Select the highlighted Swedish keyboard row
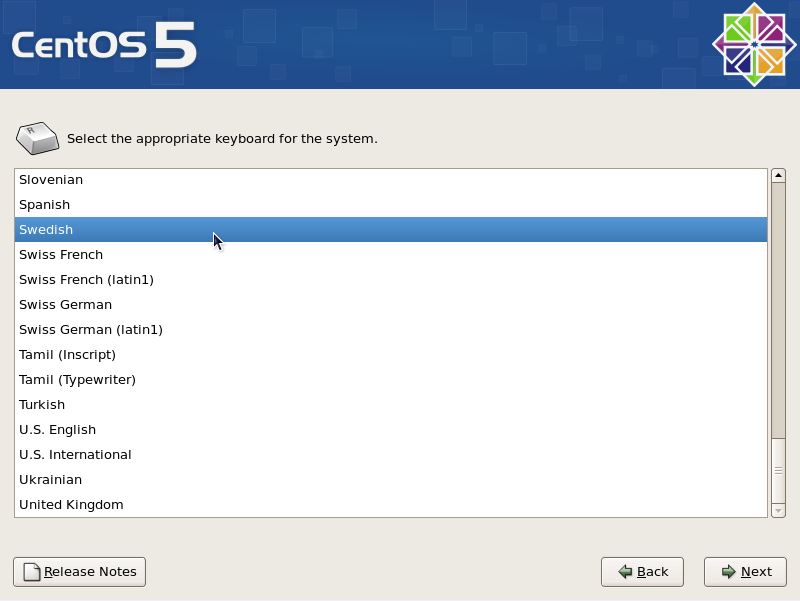Screen dimensions: 800x601 click(x=391, y=230)
